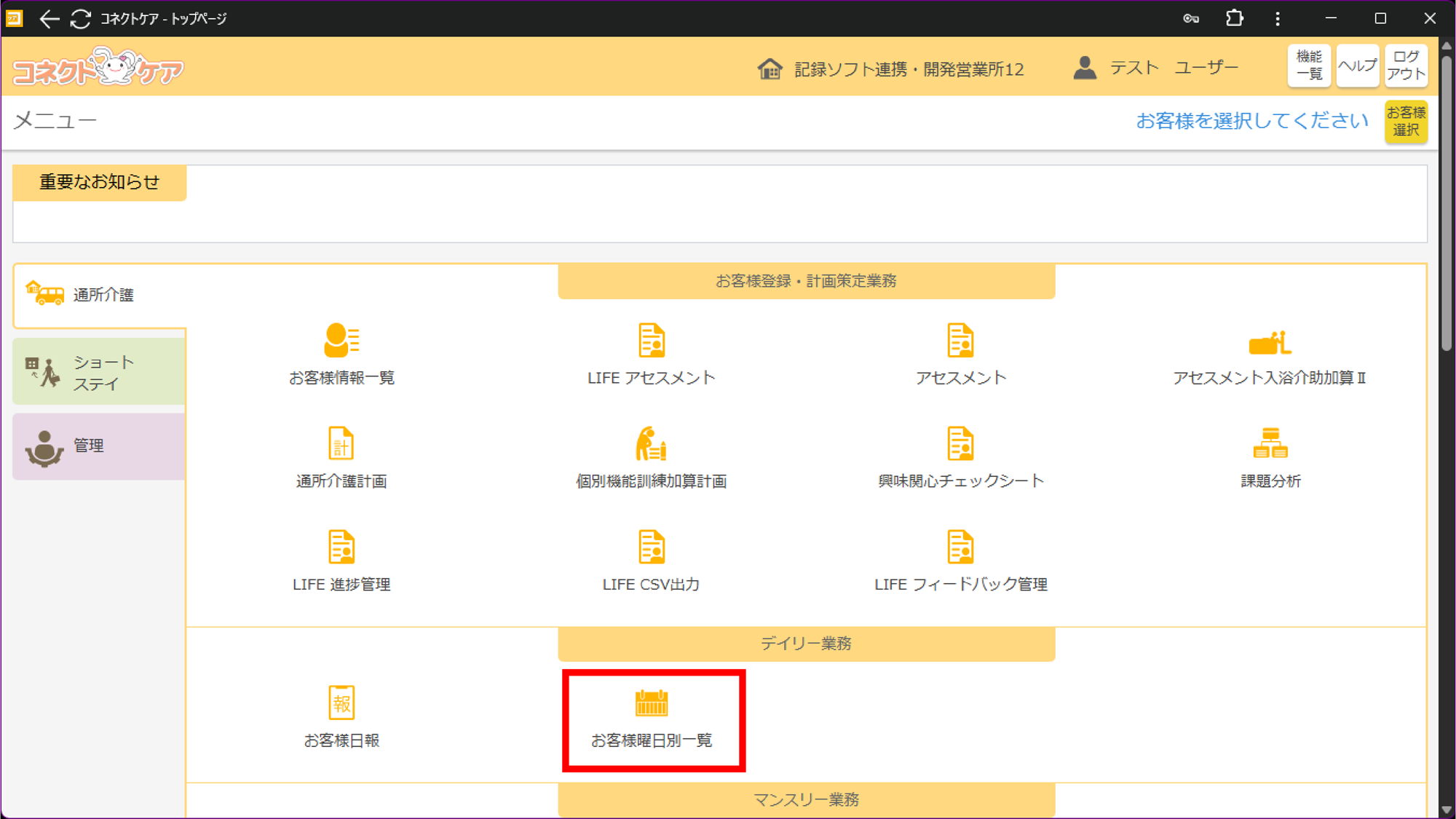The height and width of the screenshot is (819, 1456).
Task: Click the お客様選択 button
Action: 1405,122
